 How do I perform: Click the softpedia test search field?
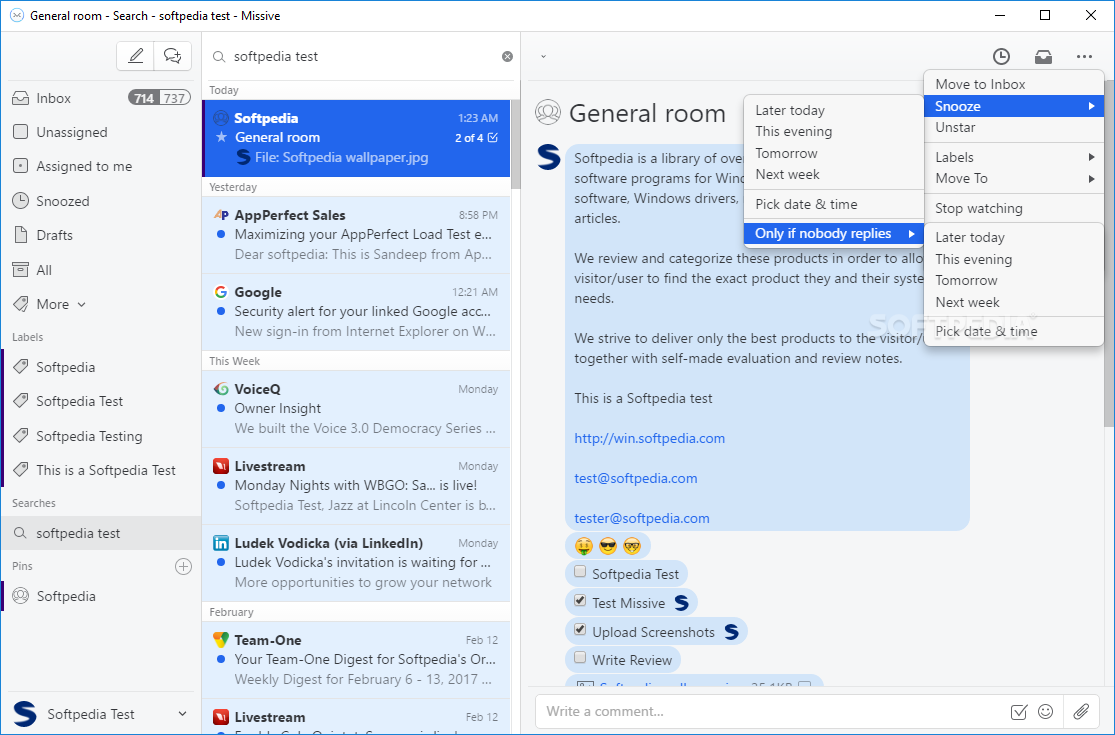(x=359, y=56)
